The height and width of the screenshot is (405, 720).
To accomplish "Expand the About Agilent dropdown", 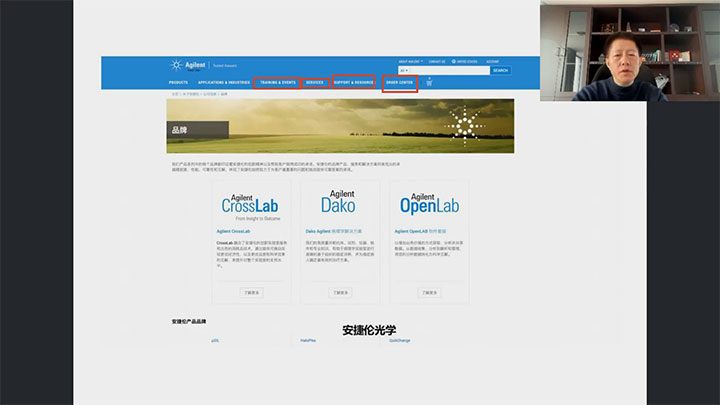I will pyautogui.click(x=410, y=61).
